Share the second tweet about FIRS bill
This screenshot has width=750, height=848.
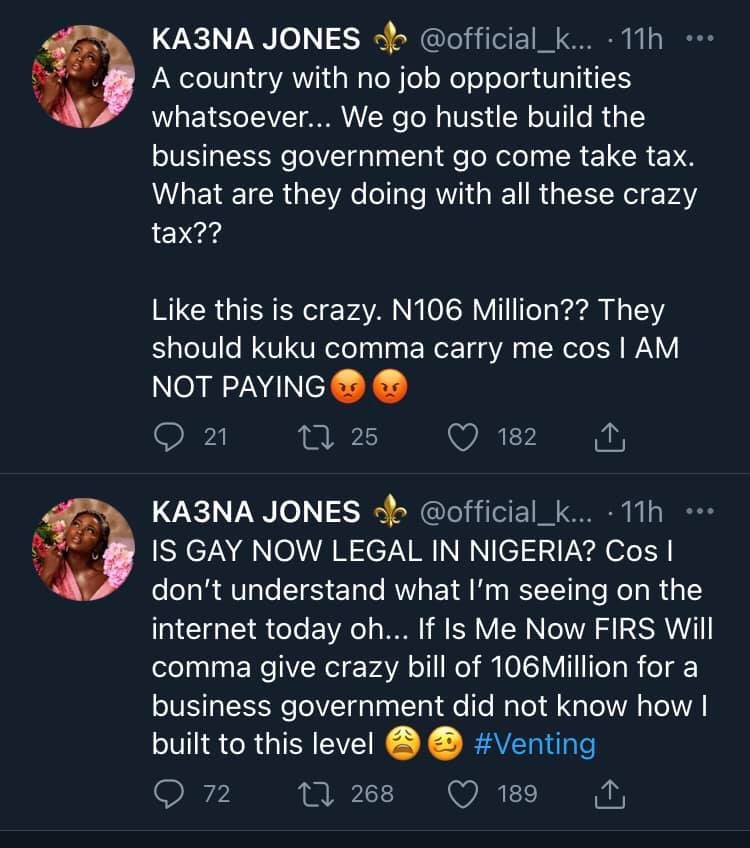click(x=609, y=794)
